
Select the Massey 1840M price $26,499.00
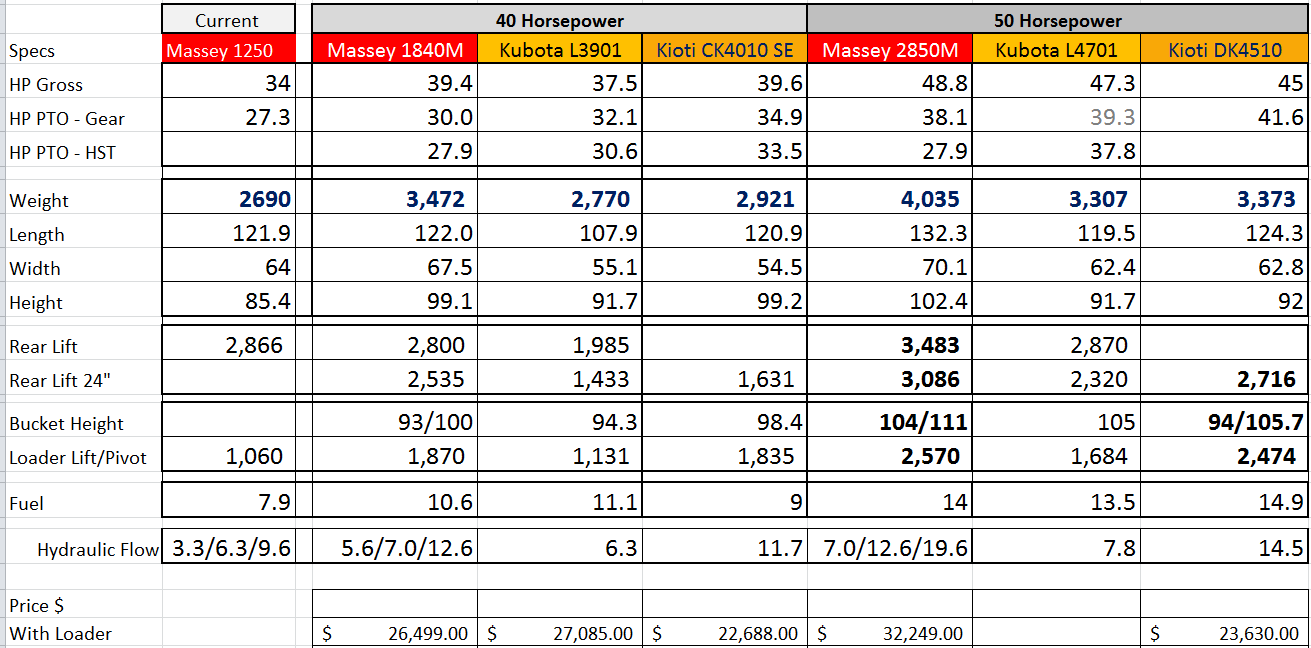pyautogui.click(x=395, y=633)
